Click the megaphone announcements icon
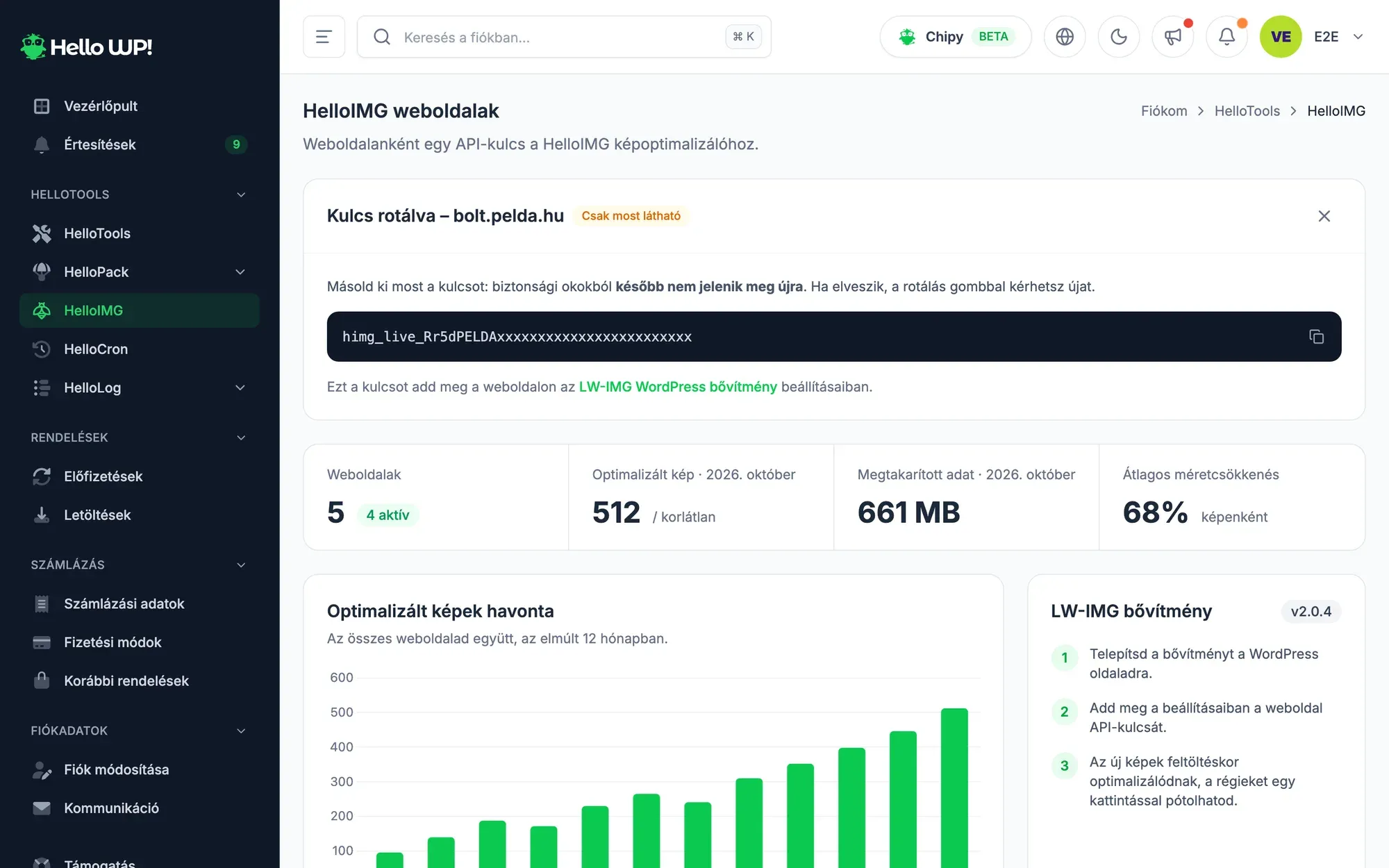Image resolution: width=1389 pixels, height=868 pixels. pyautogui.click(x=1172, y=37)
